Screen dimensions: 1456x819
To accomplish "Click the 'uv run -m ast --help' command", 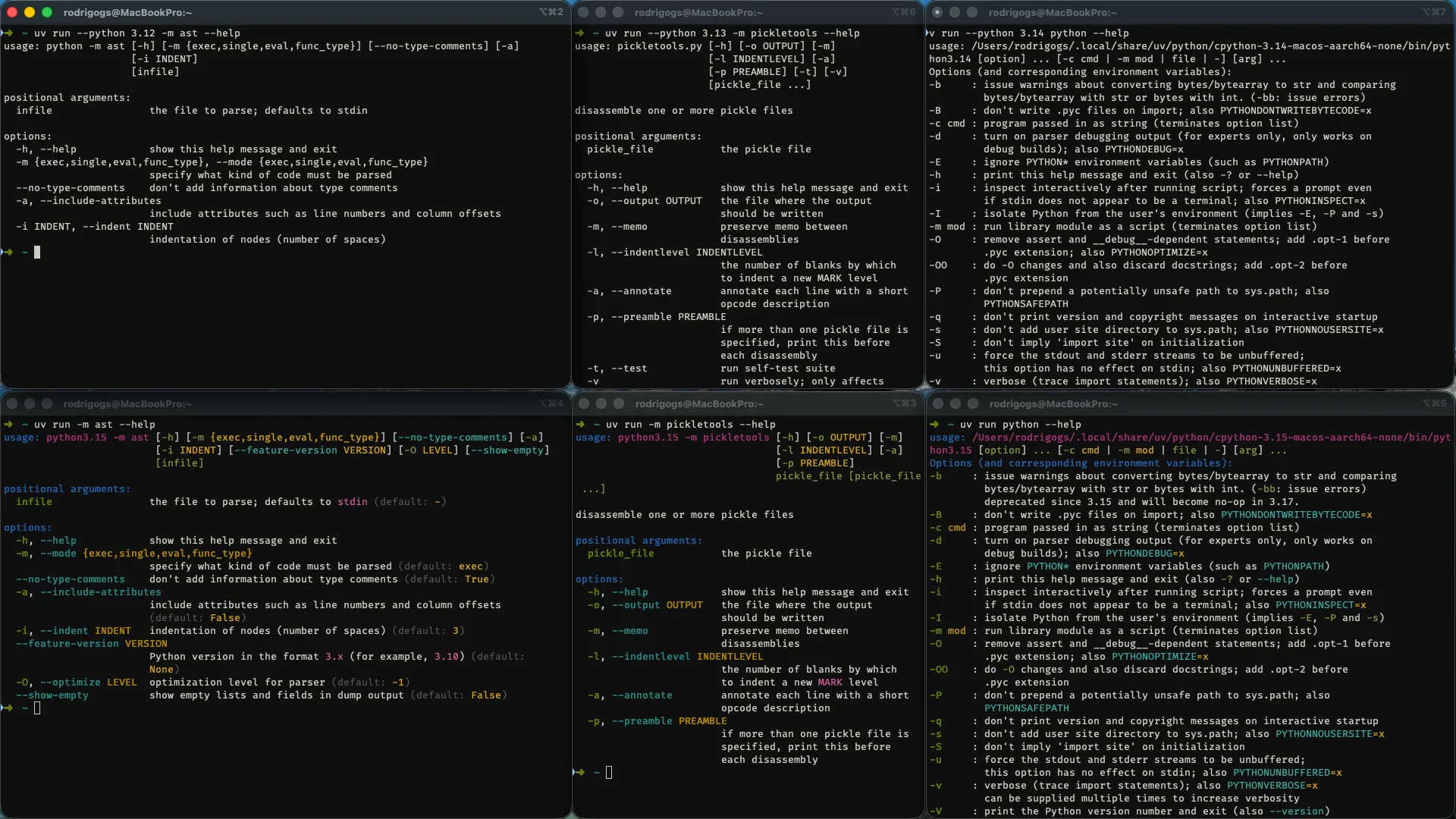I will (95, 425).
